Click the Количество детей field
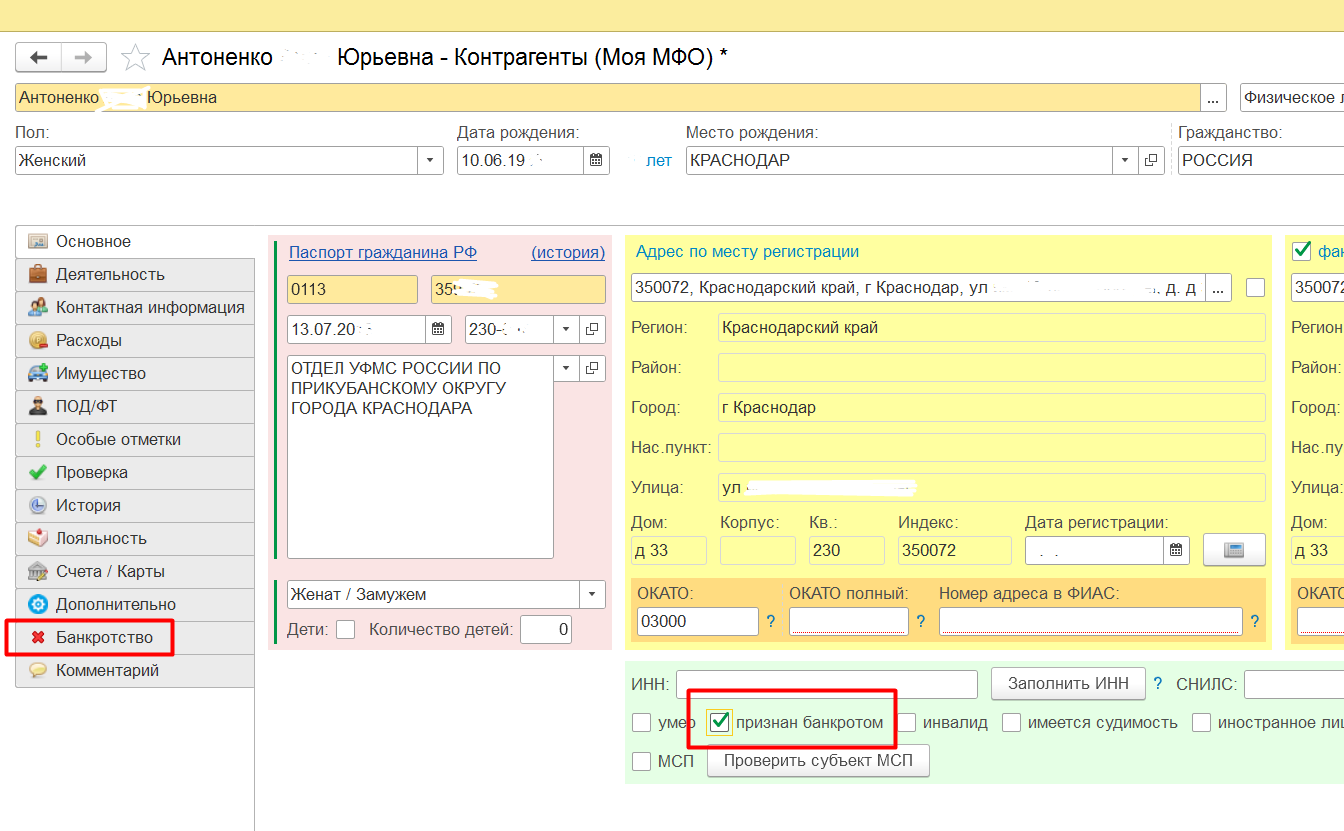 click(546, 630)
